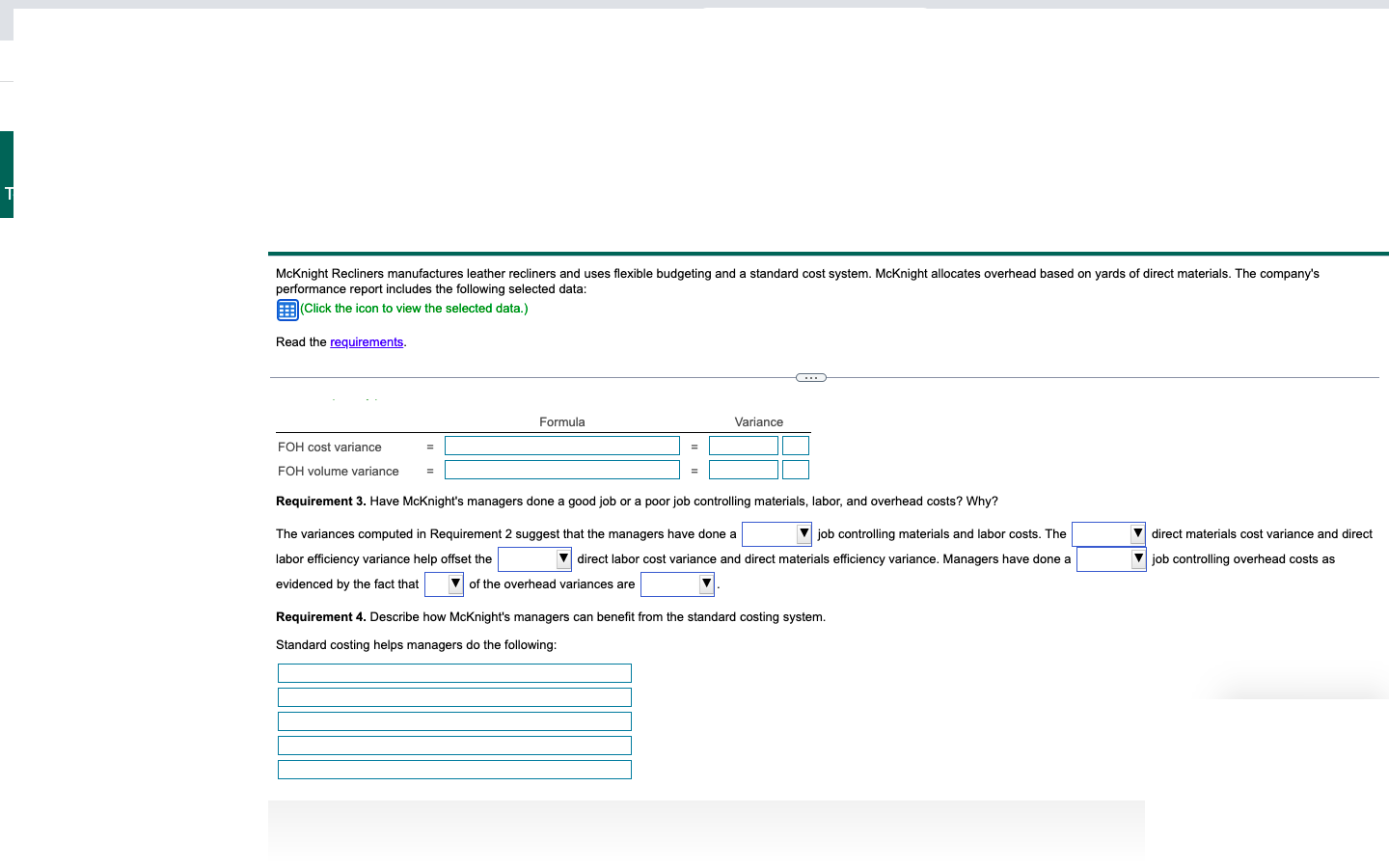This screenshot has width=1389, height=868.
Task: Click the FOH volume variance F/U small box
Action: point(796,470)
